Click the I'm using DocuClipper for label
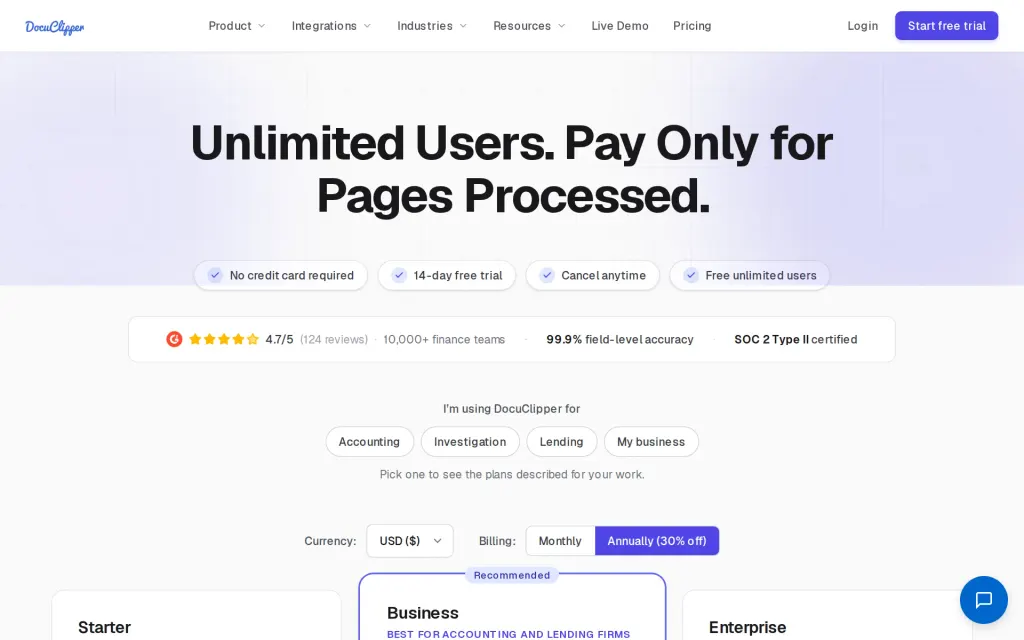Image resolution: width=1024 pixels, height=640 pixels. 512,409
